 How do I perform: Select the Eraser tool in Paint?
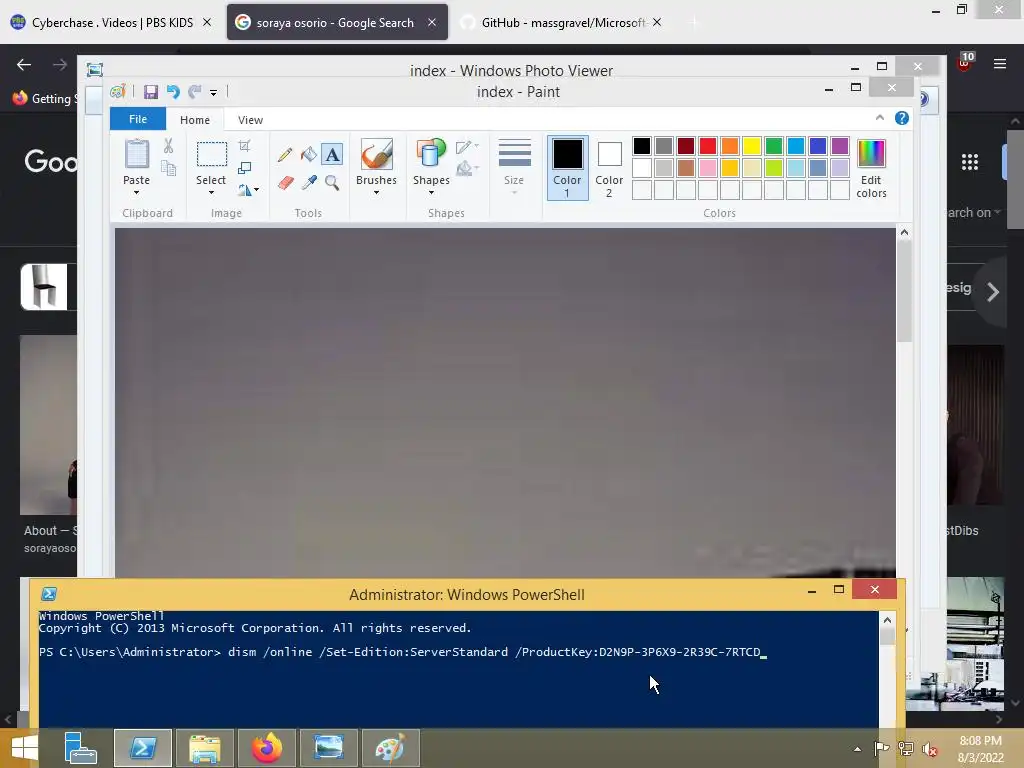pos(285,182)
